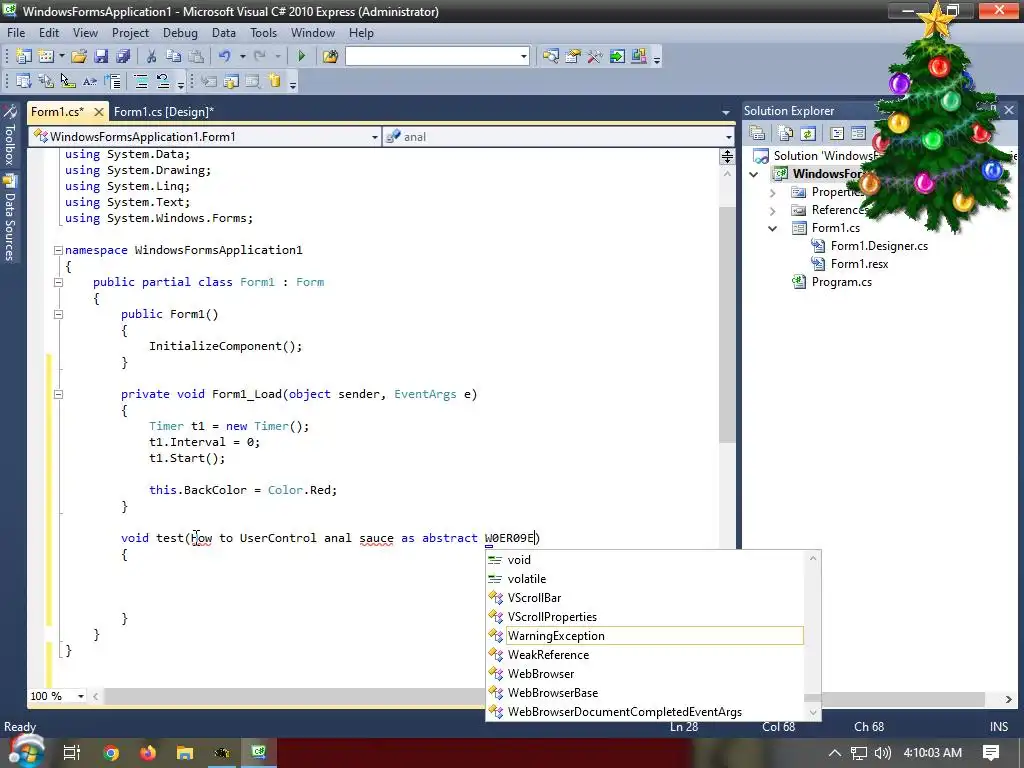Viewport: 1024px width, 768px height.
Task: Open the File menu
Action: pyautogui.click(x=16, y=33)
